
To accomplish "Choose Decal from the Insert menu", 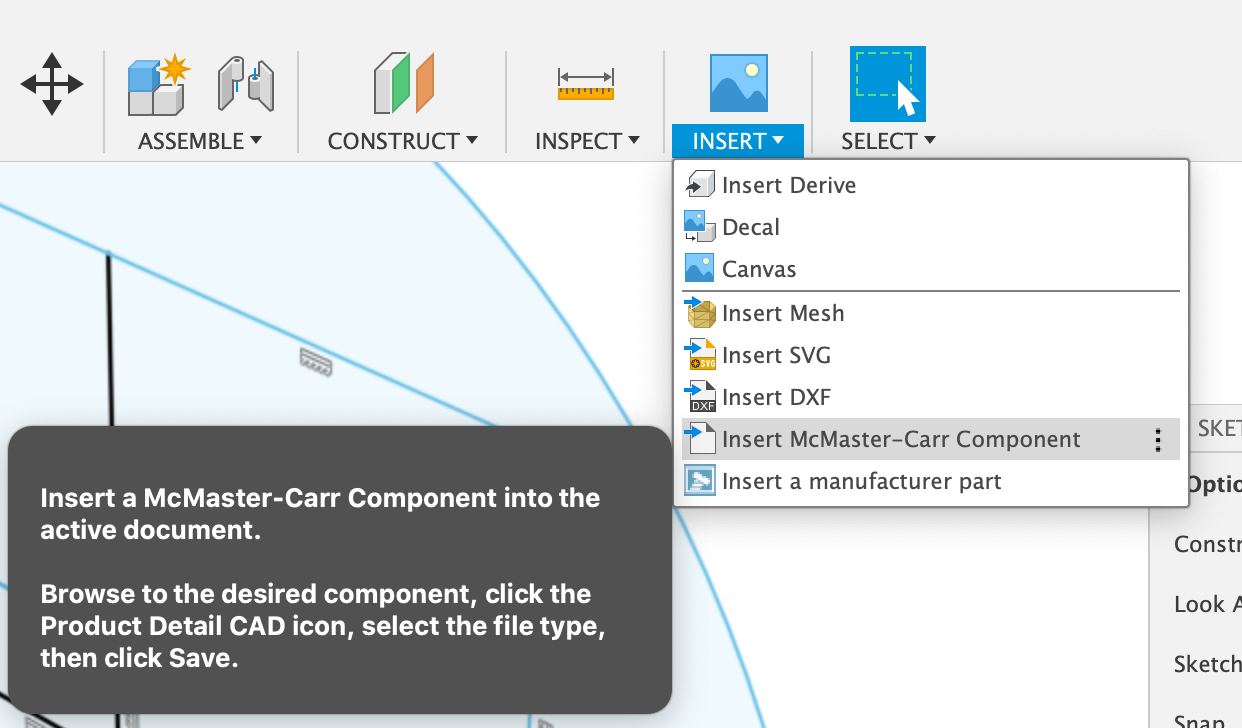I will tap(931, 227).
